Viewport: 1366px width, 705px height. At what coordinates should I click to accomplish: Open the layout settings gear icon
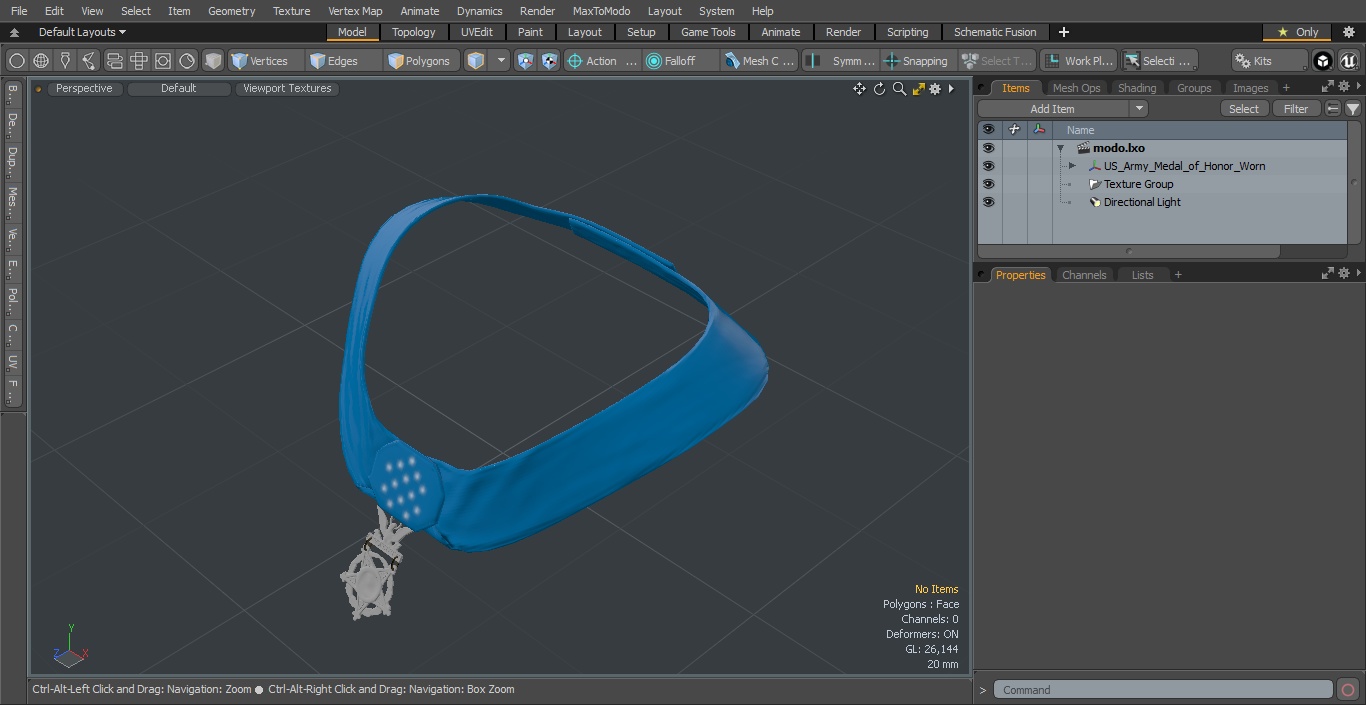coord(1349,32)
